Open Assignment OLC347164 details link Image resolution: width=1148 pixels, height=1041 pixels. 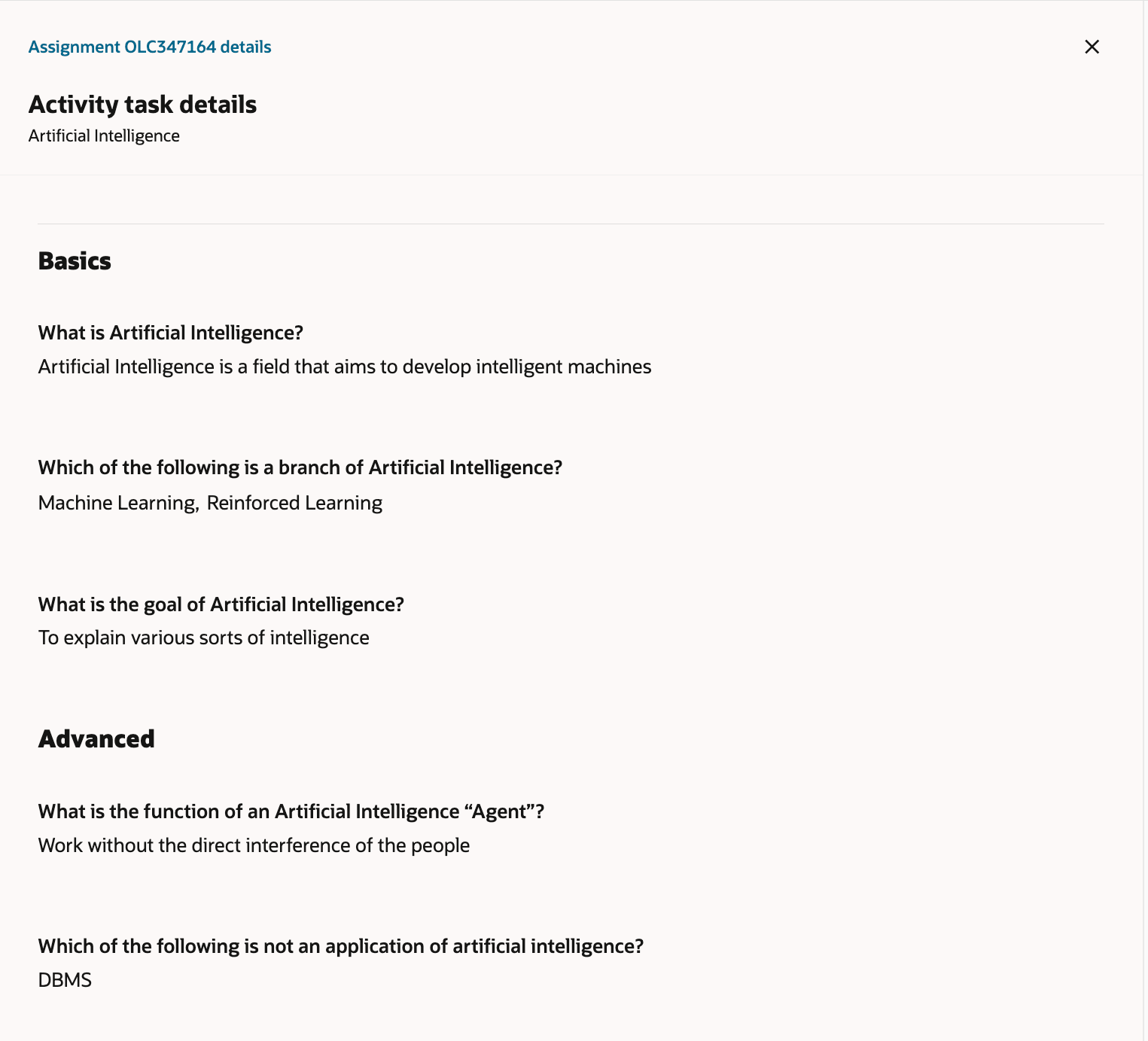pyautogui.click(x=150, y=47)
